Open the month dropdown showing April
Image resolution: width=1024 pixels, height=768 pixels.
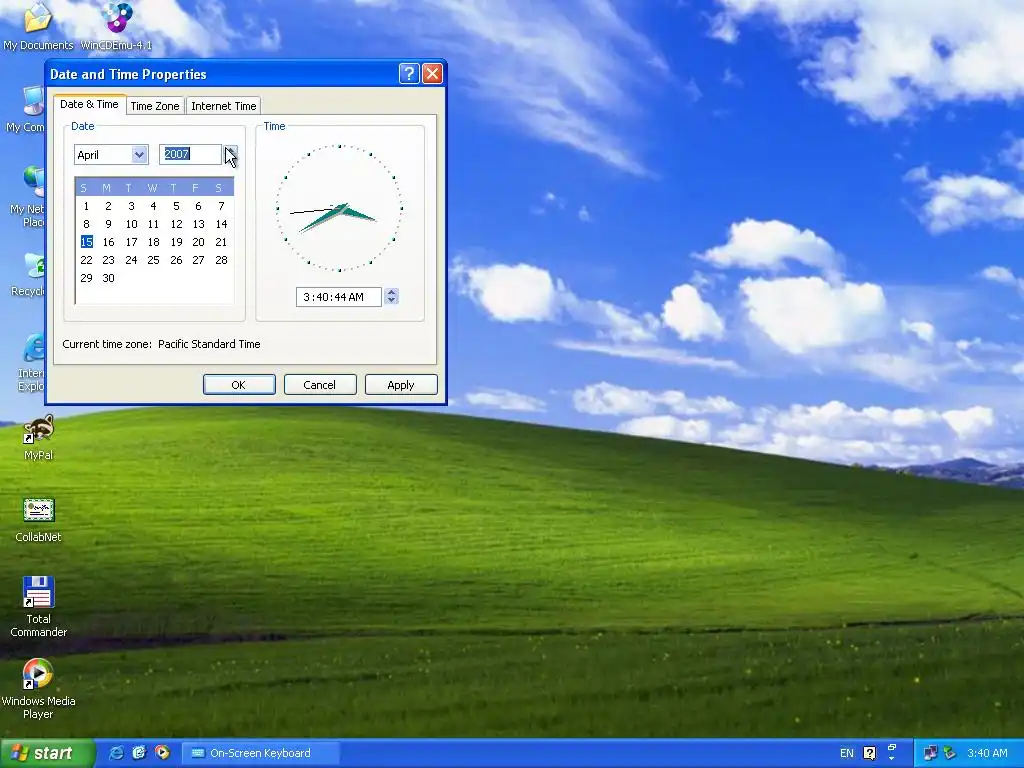coord(111,155)
